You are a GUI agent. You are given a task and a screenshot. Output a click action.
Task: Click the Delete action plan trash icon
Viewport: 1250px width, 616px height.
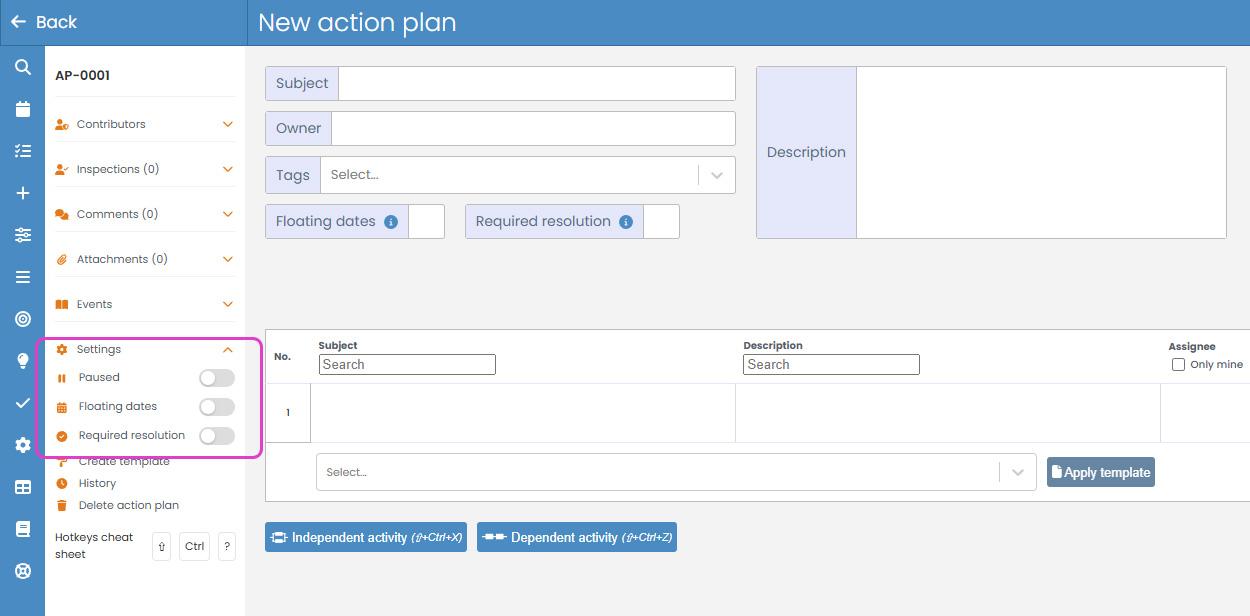pyautogui.click(x=62, y=505)
